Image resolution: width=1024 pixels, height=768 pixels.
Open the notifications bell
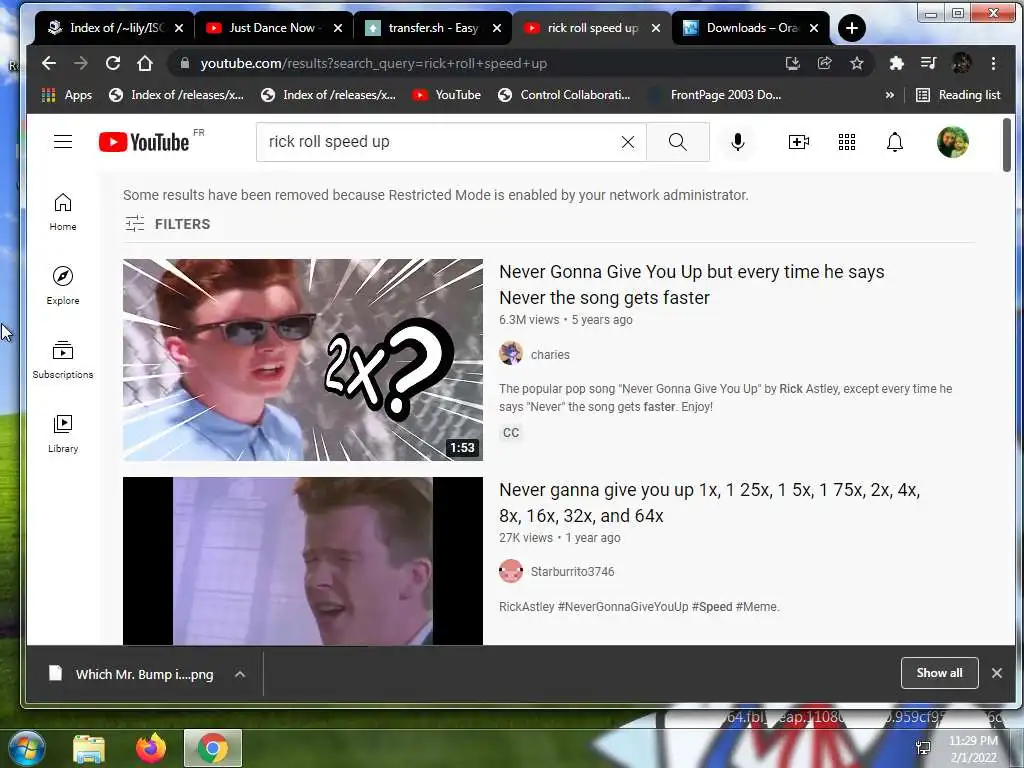894,142
